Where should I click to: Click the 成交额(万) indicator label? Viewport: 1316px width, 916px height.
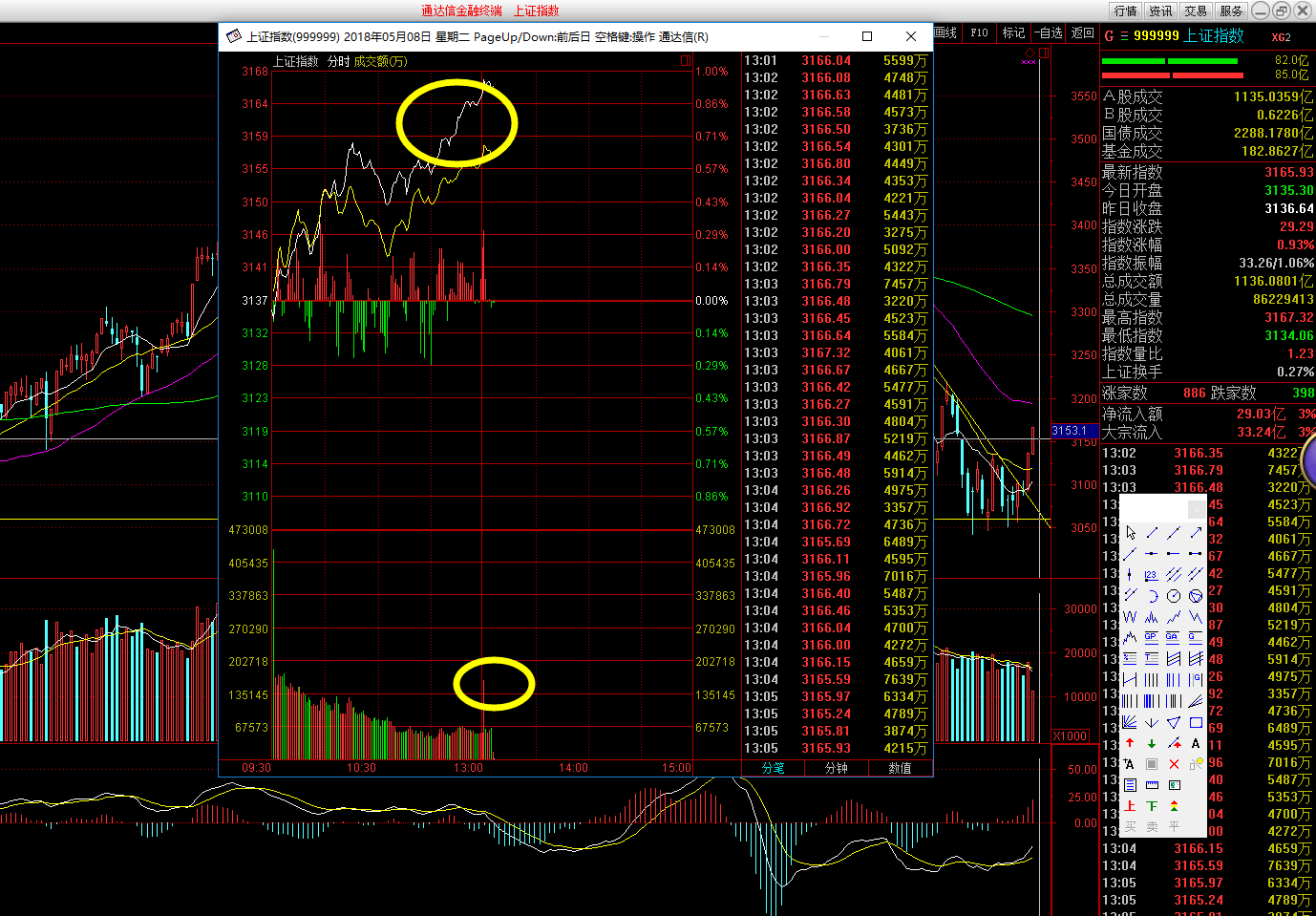coord(380,61)
